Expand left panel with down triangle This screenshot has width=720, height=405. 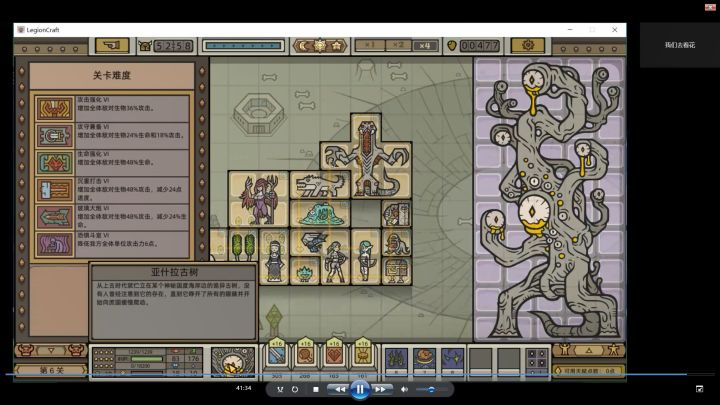click(51, 350)
